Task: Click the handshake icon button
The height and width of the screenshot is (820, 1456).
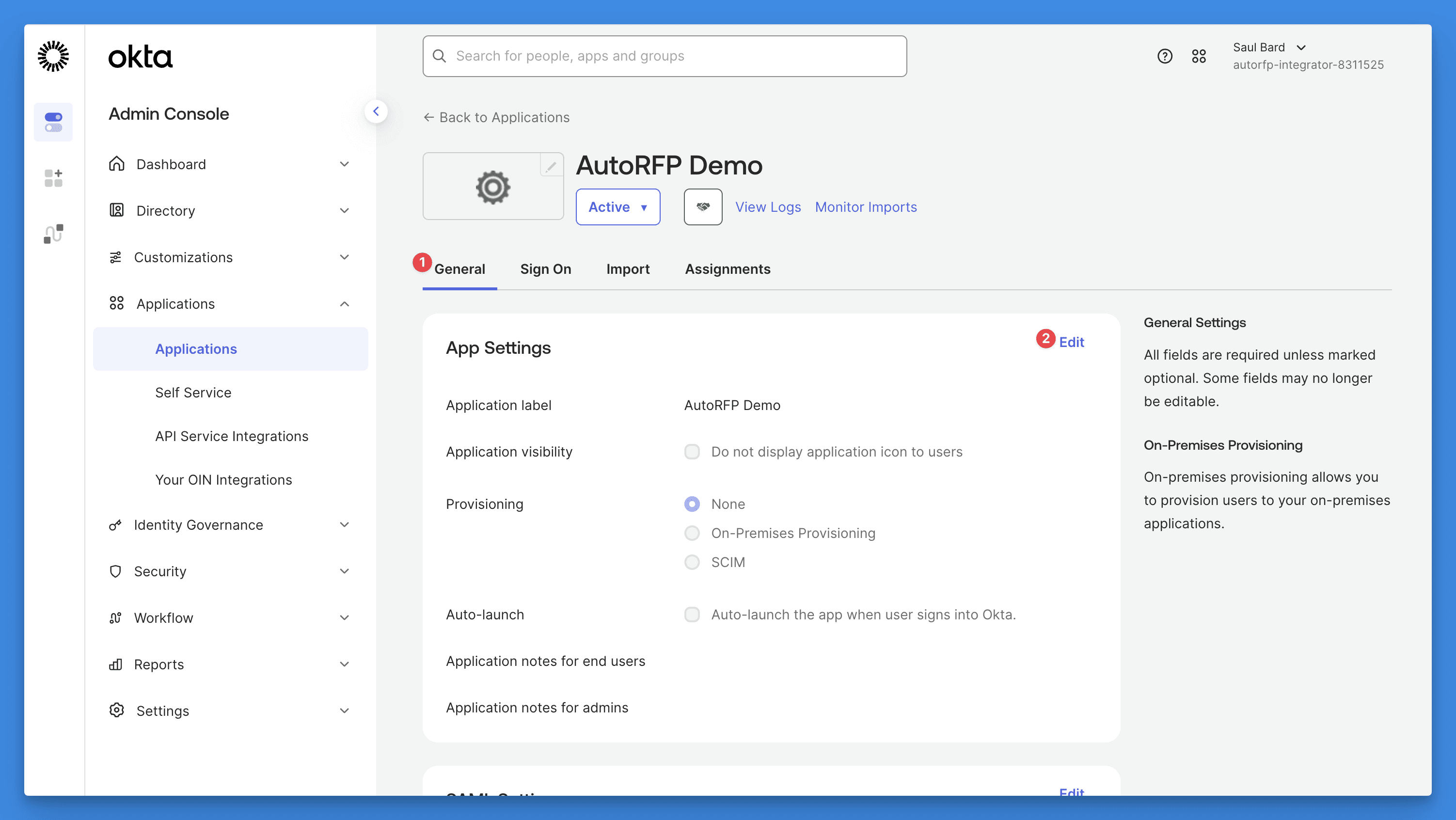Action: 703,207
